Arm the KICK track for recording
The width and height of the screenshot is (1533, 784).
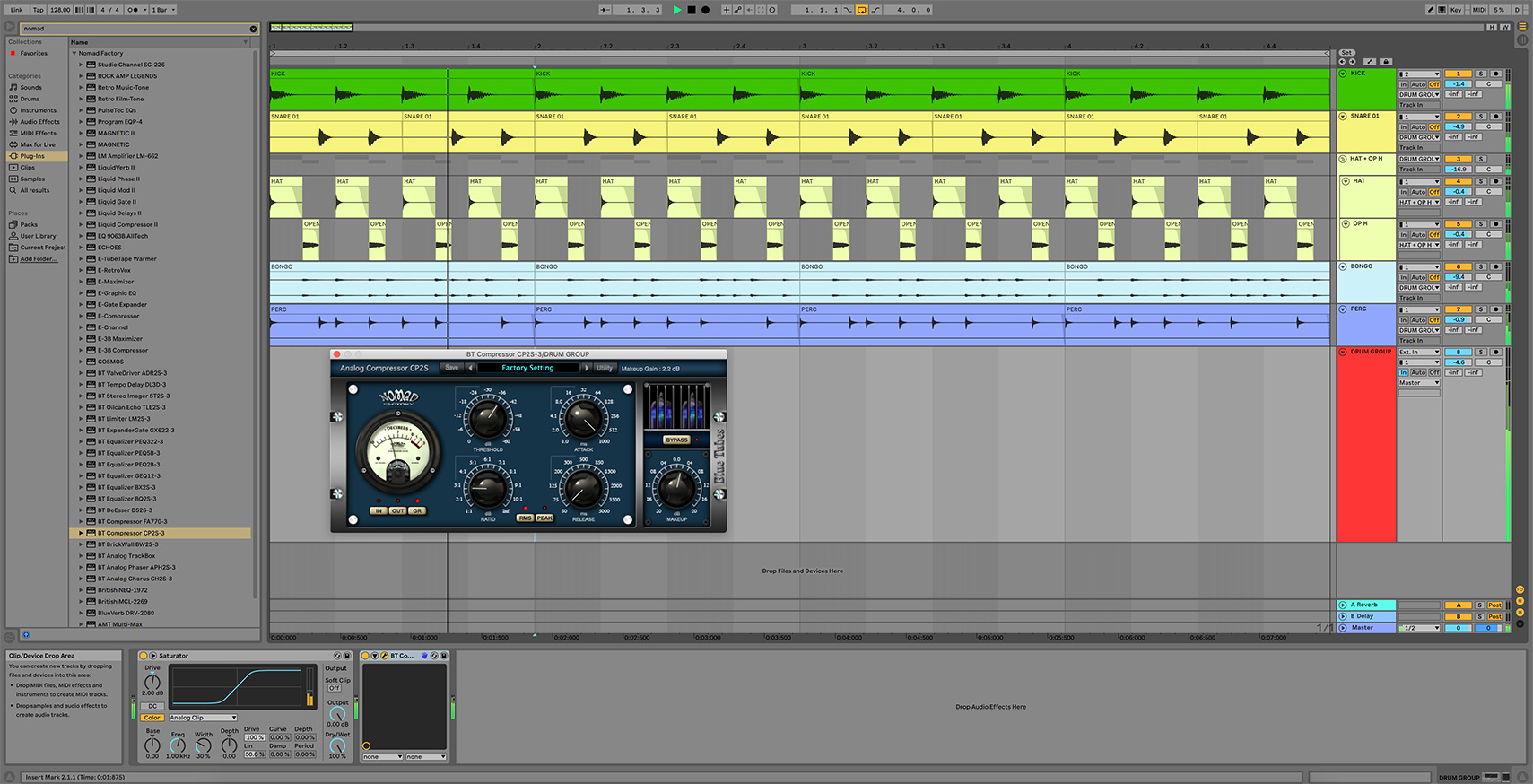(x=1495, y=74)
